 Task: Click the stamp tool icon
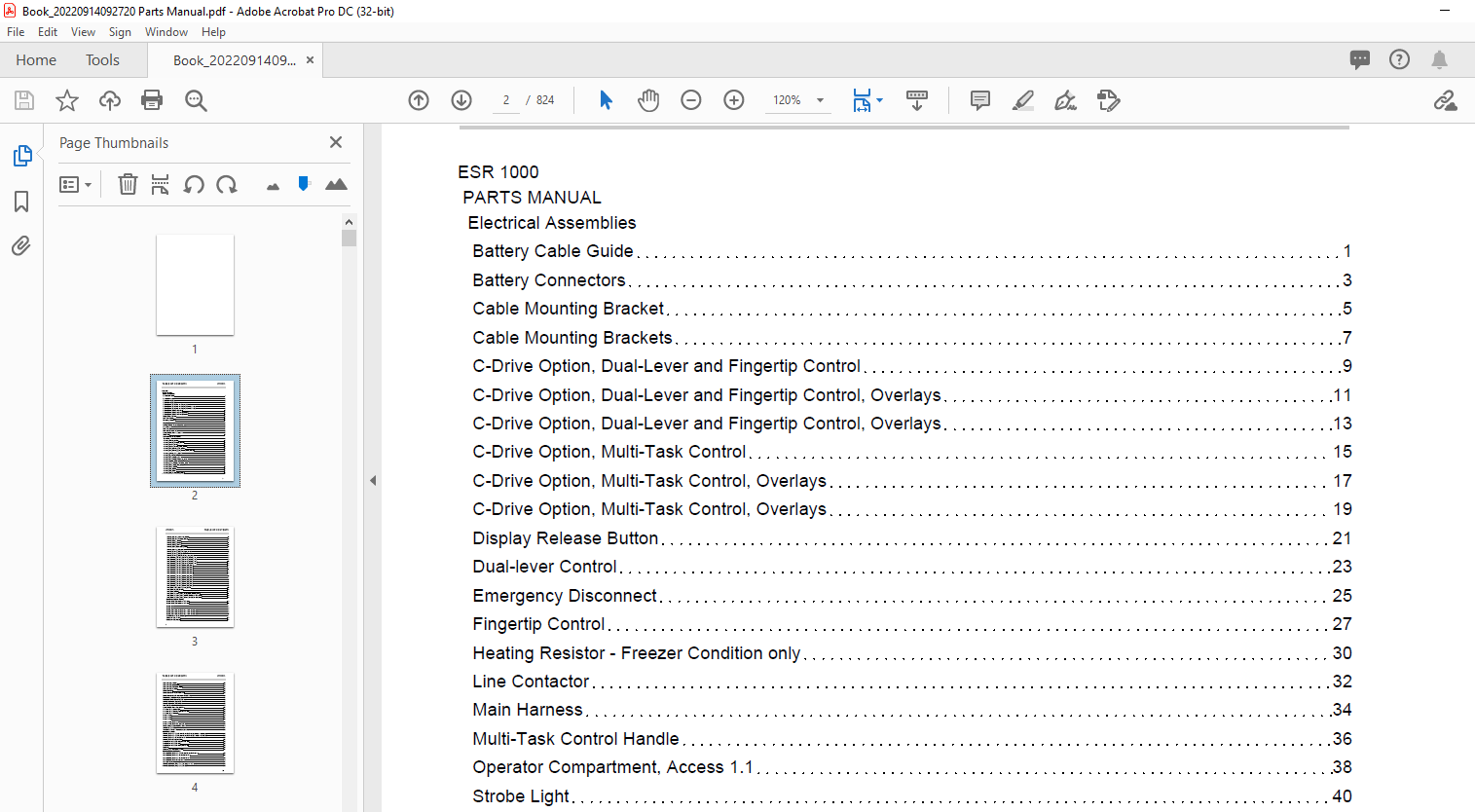coord(1108,100)
